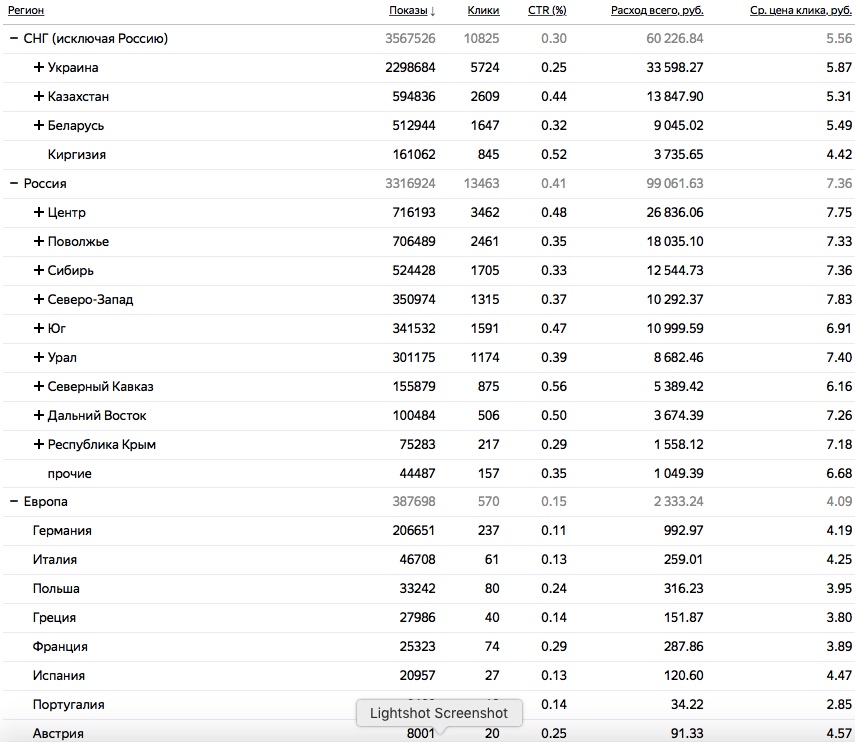Expand the Сибирь region
855x742 pixels.
39,270
